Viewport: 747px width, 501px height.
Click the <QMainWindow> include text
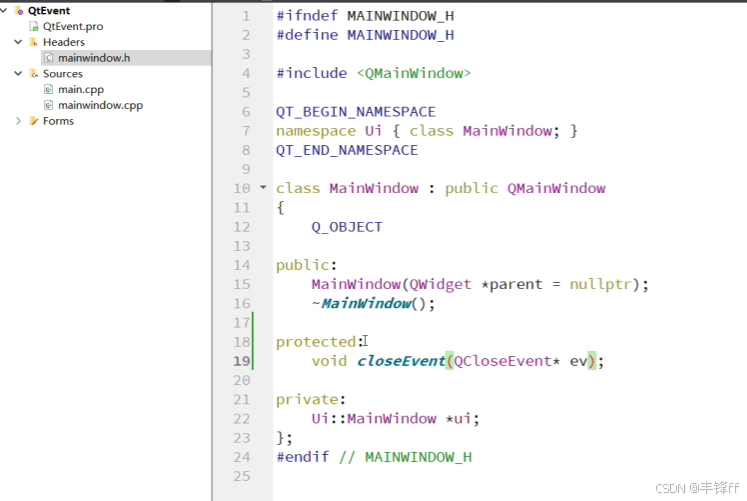(x=414, y=73)
